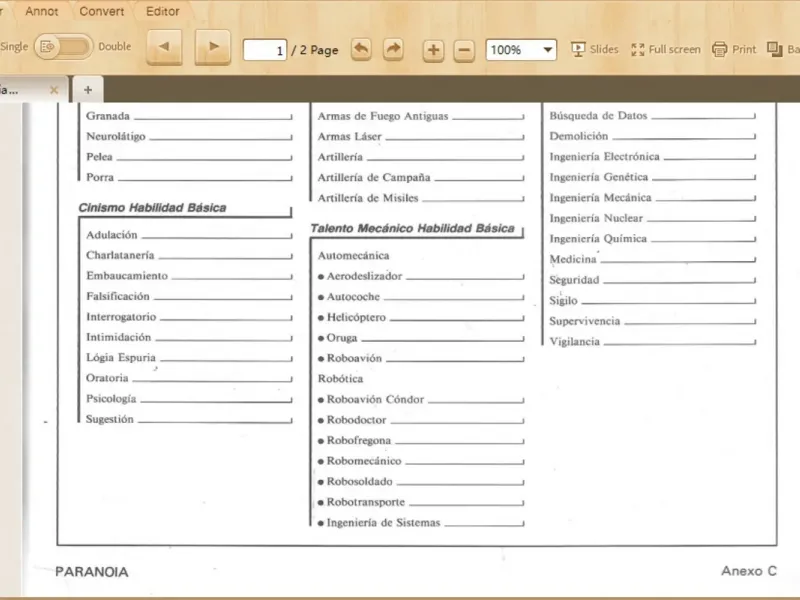Click the "Robofregona" bullet entry

(x=421, y=440)
